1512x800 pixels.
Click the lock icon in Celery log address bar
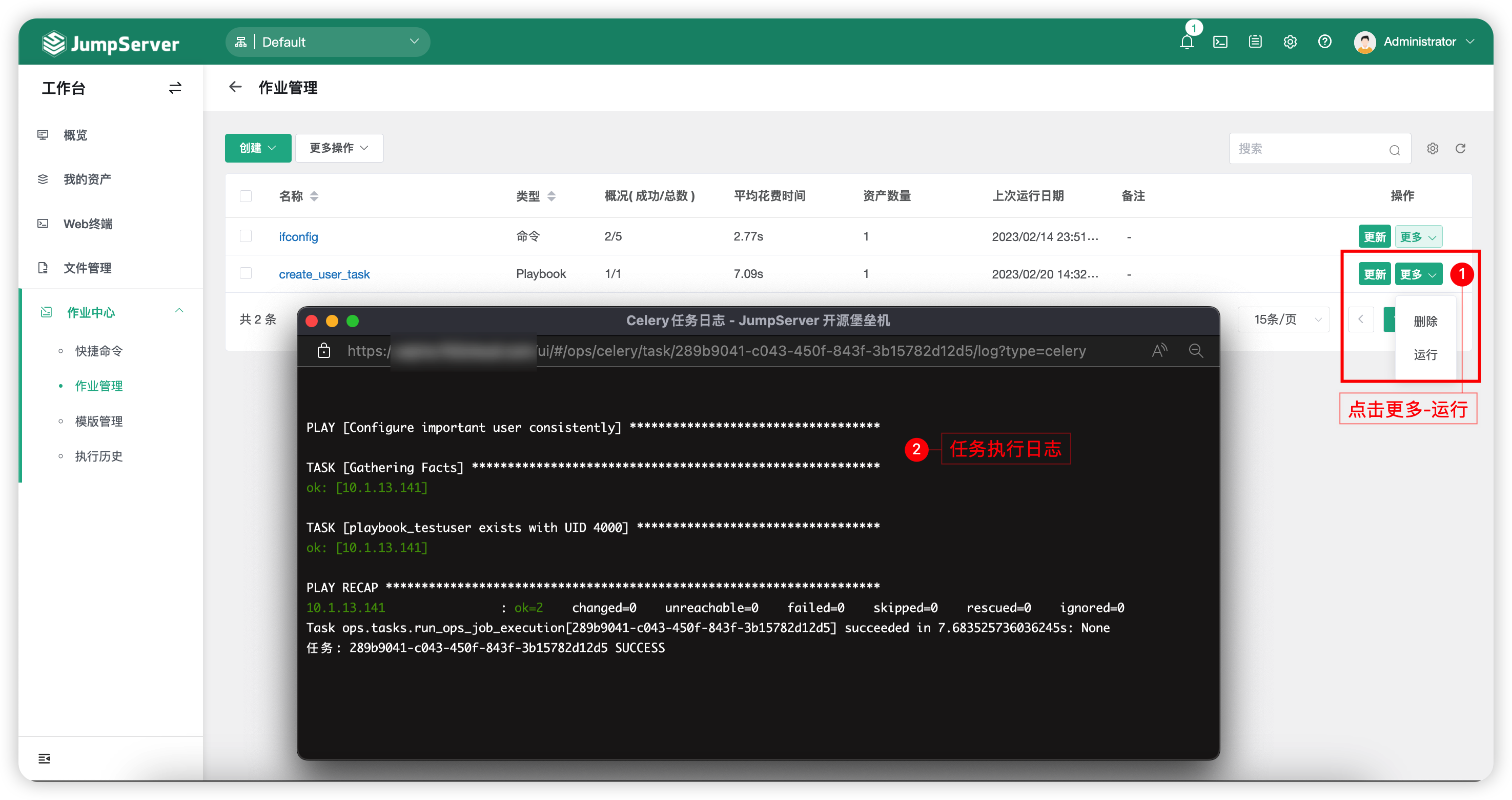[323, 351]
